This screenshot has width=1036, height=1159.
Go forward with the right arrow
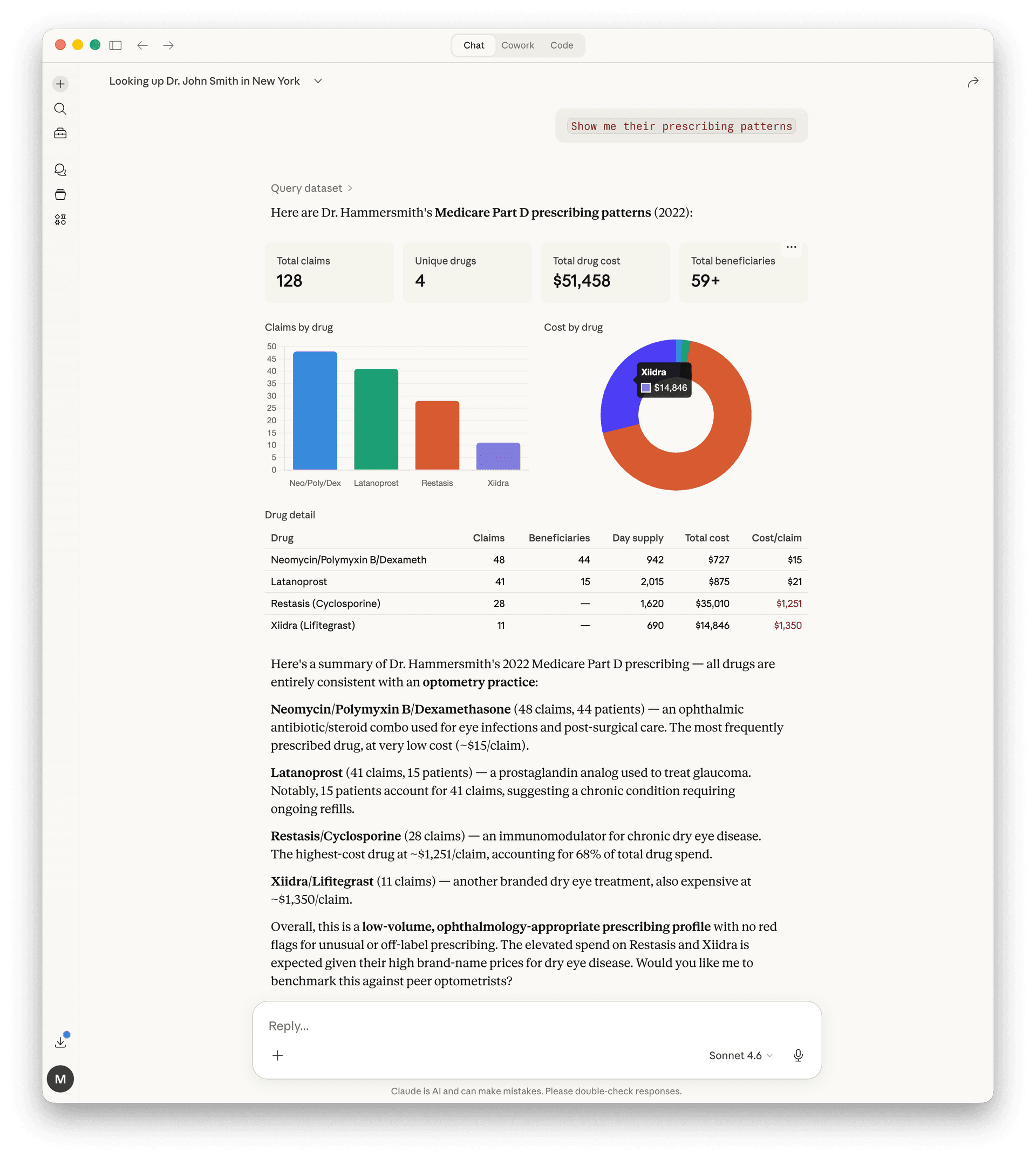coord(168,45)
